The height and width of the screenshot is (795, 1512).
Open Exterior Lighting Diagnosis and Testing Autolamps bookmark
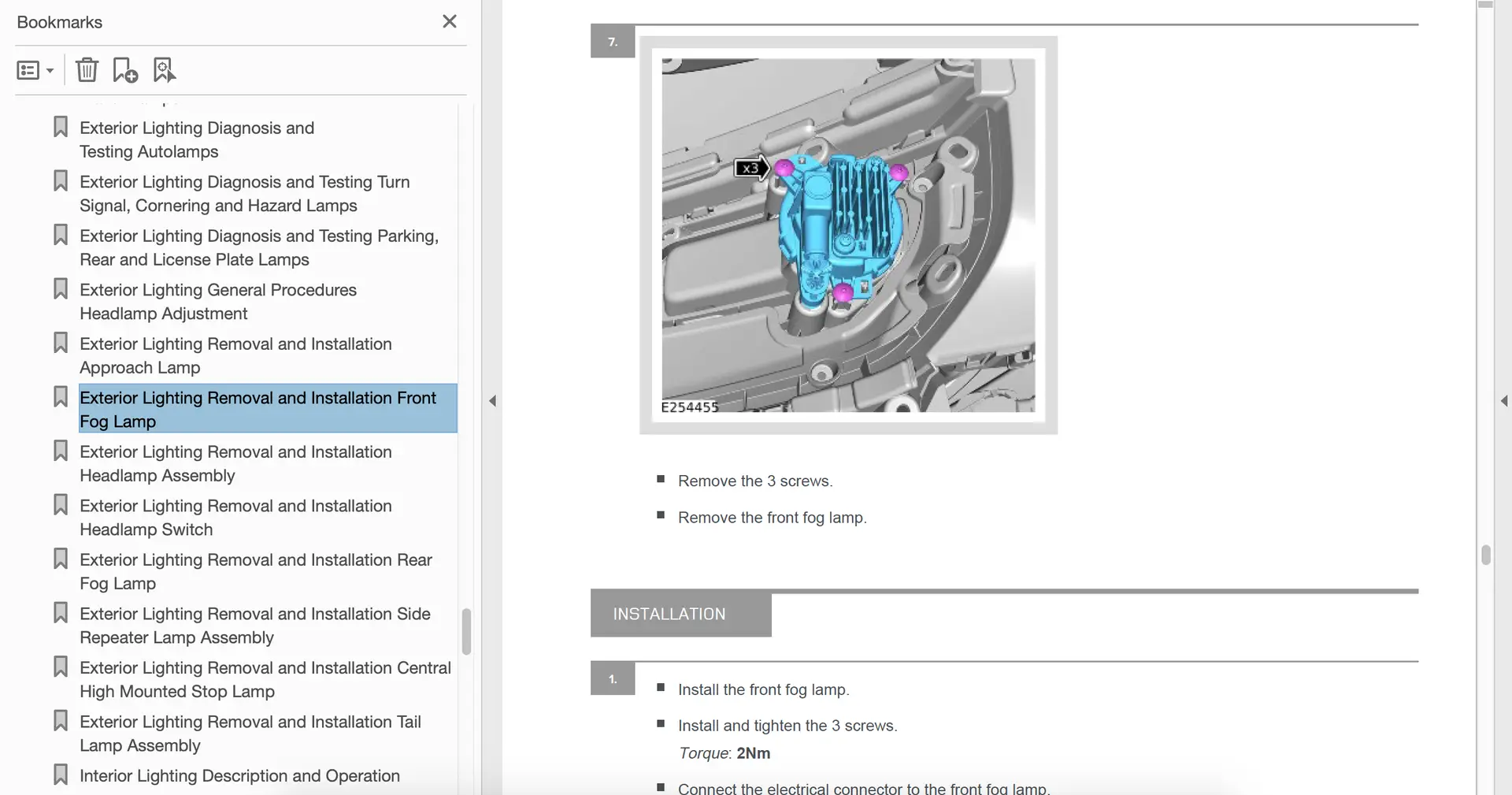coord(197,139)
